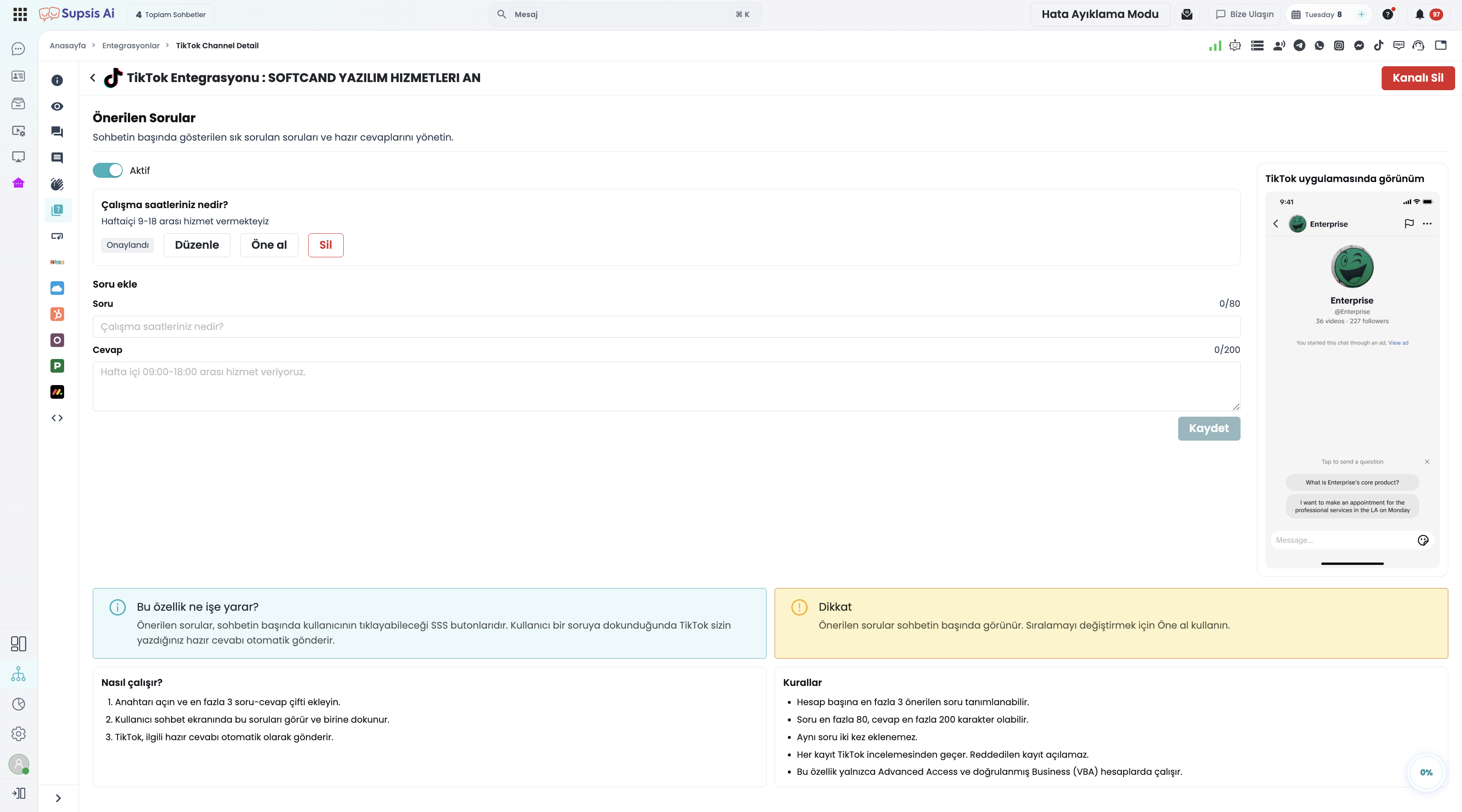1462x812 pixels.
Task: Click the Hata Ayıklama Modu button
Action: pos(1100,14)
